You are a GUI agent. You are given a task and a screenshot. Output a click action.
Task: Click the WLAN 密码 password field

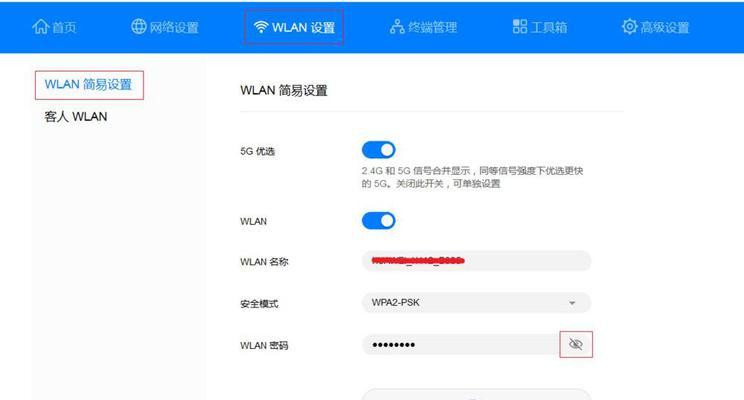click(x=460, y=344)
